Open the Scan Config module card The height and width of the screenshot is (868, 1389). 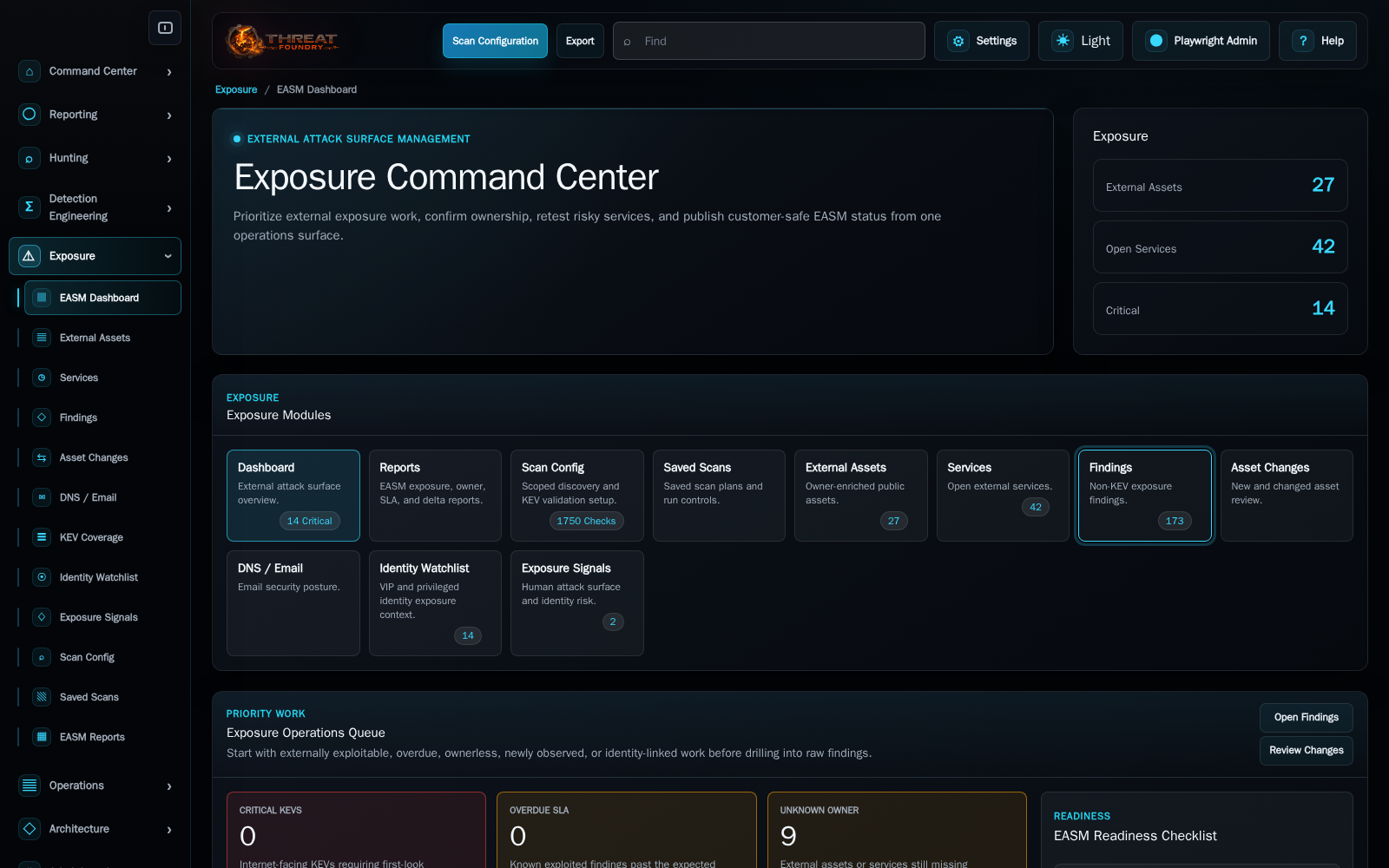point(577,496)
